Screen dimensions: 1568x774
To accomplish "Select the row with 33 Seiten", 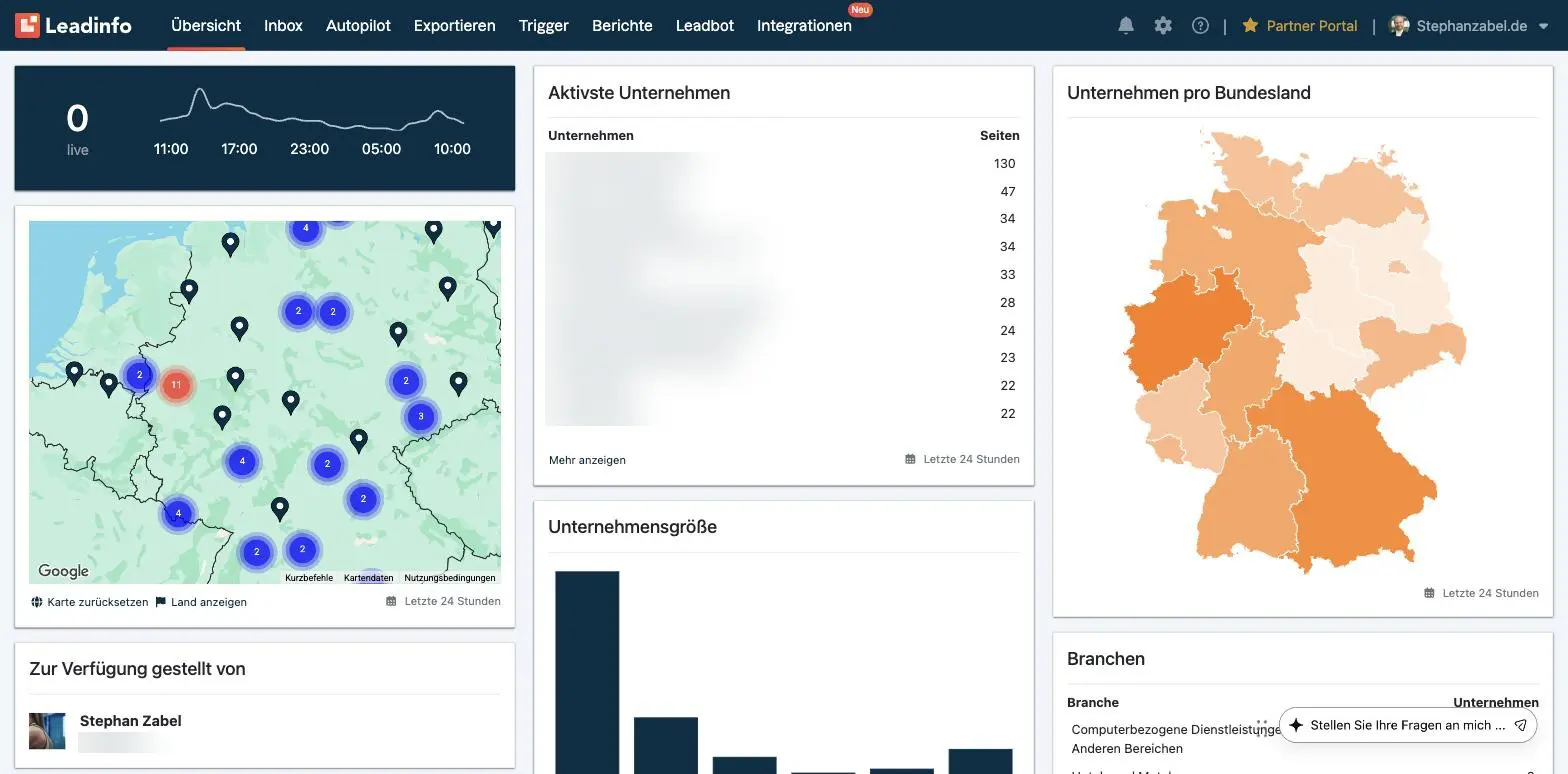I will tap(783, 274).
